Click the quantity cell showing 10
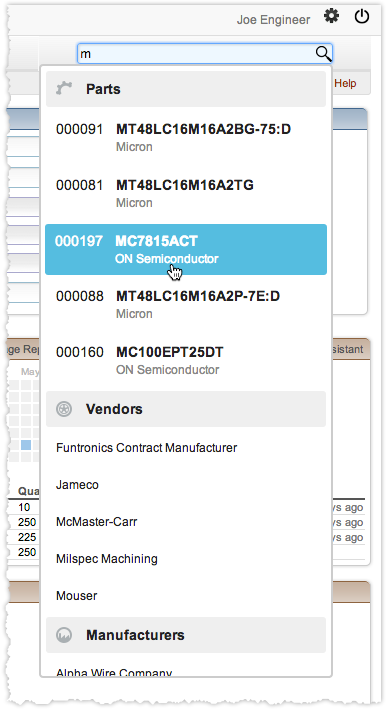This screenshot has height=710, width=386. click(x=24, y=507)
